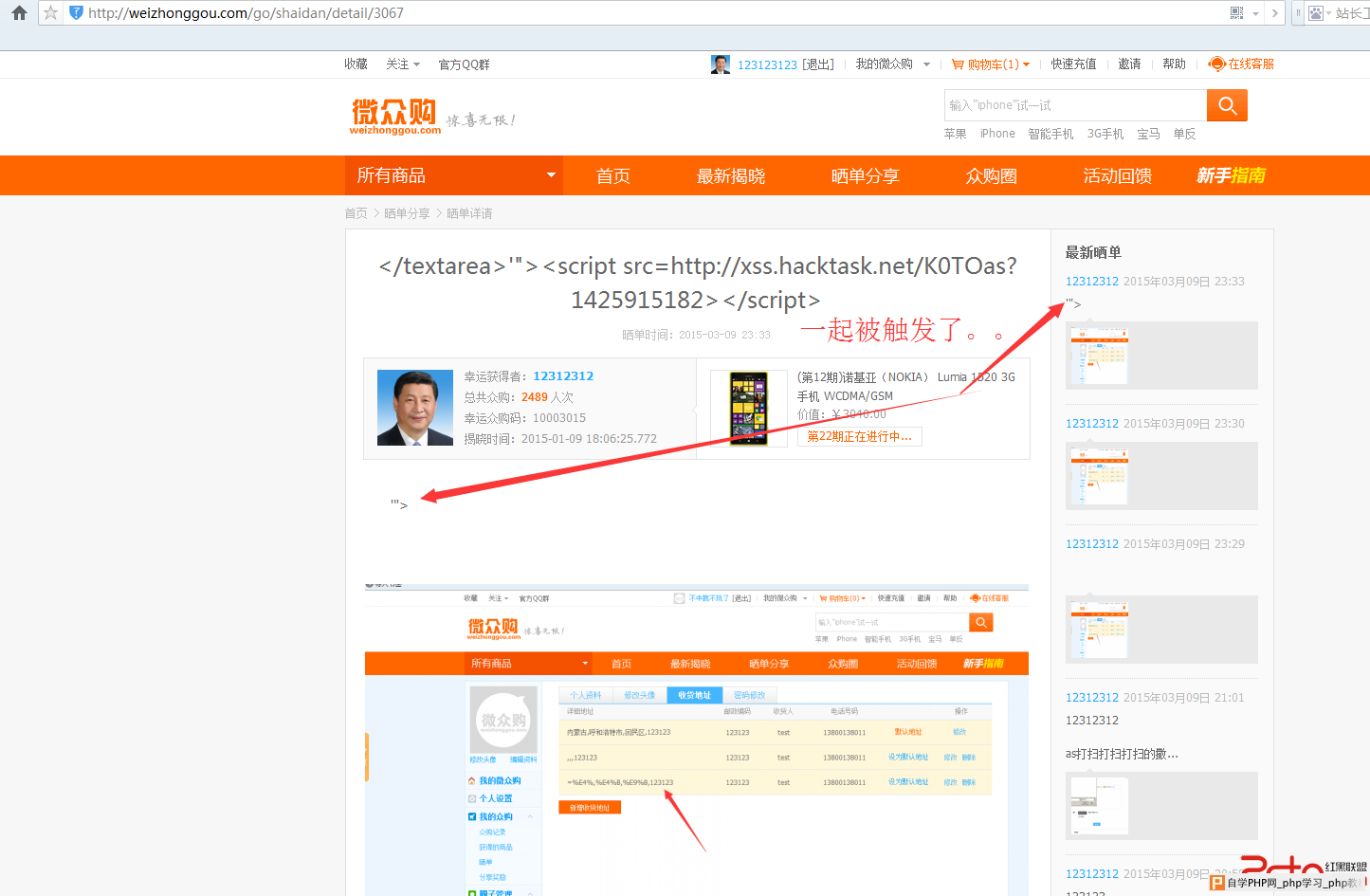Click as打扫打扫打扫的撒 post text
This screenshot has height=896, width=1370.
(x=1122, y=755)
